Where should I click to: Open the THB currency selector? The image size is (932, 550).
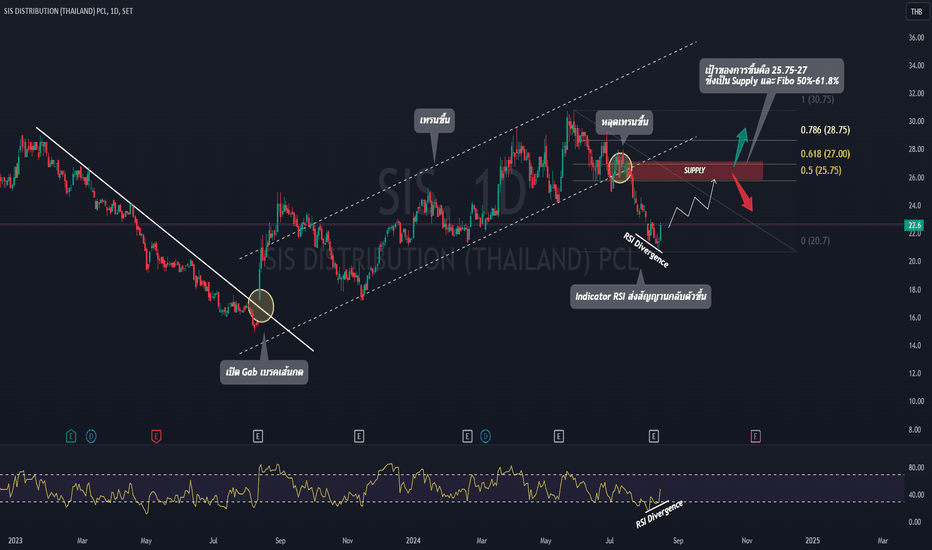pos(917,11)
